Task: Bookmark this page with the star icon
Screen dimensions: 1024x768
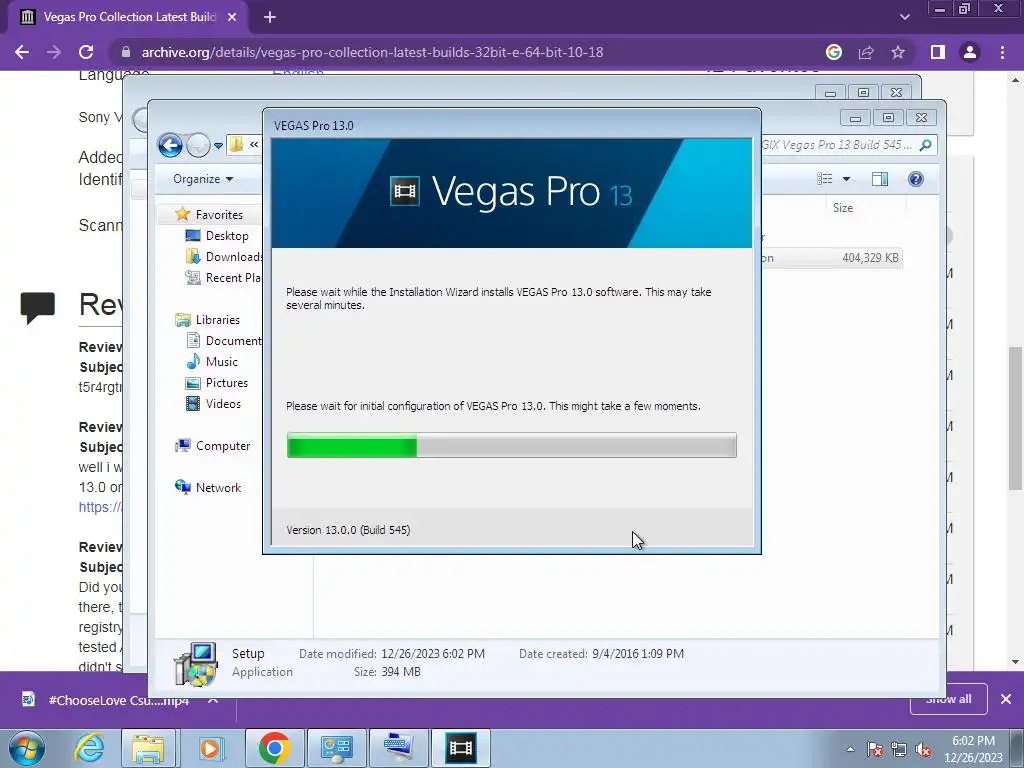Action: (898, 52)
